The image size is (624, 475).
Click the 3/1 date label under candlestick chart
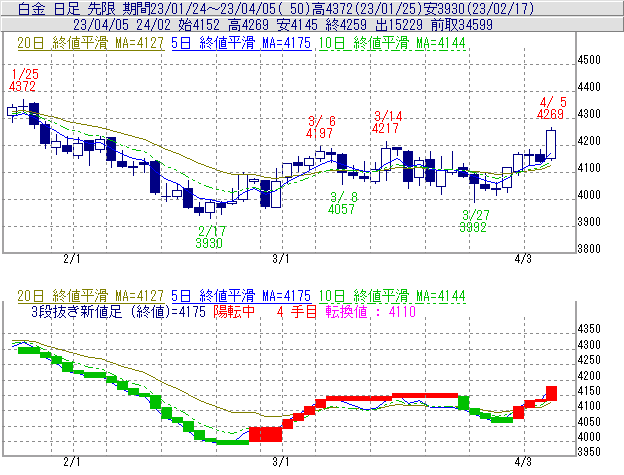[281, 259]
